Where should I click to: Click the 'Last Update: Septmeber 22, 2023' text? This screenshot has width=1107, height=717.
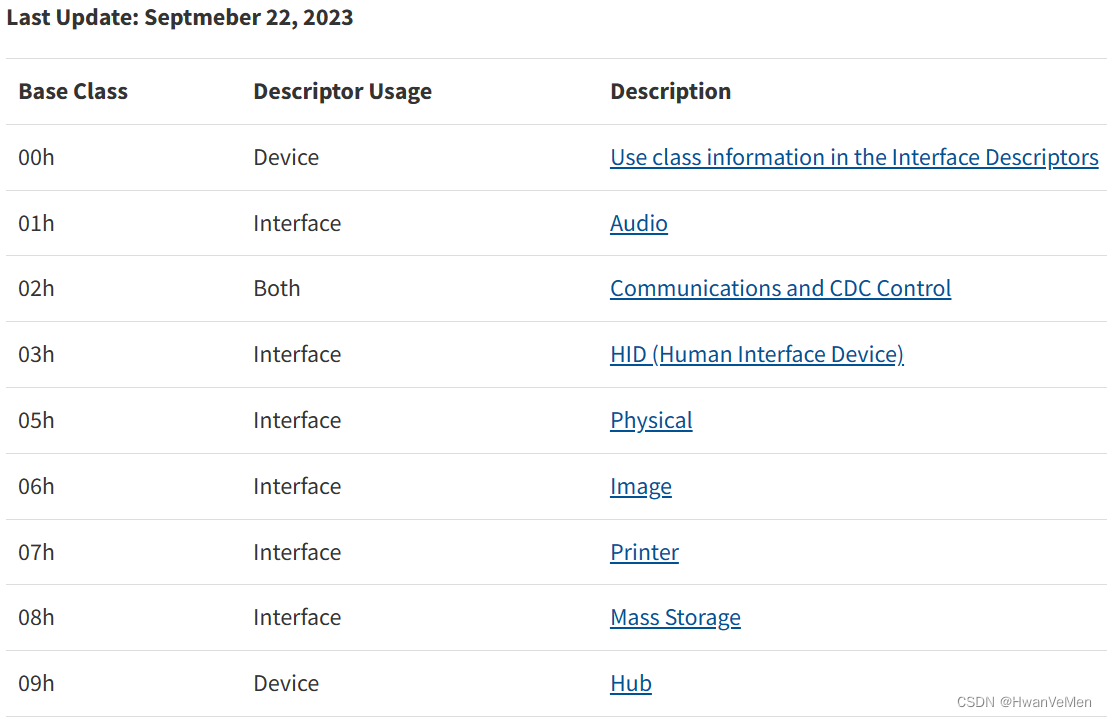(x=180, y=18)
